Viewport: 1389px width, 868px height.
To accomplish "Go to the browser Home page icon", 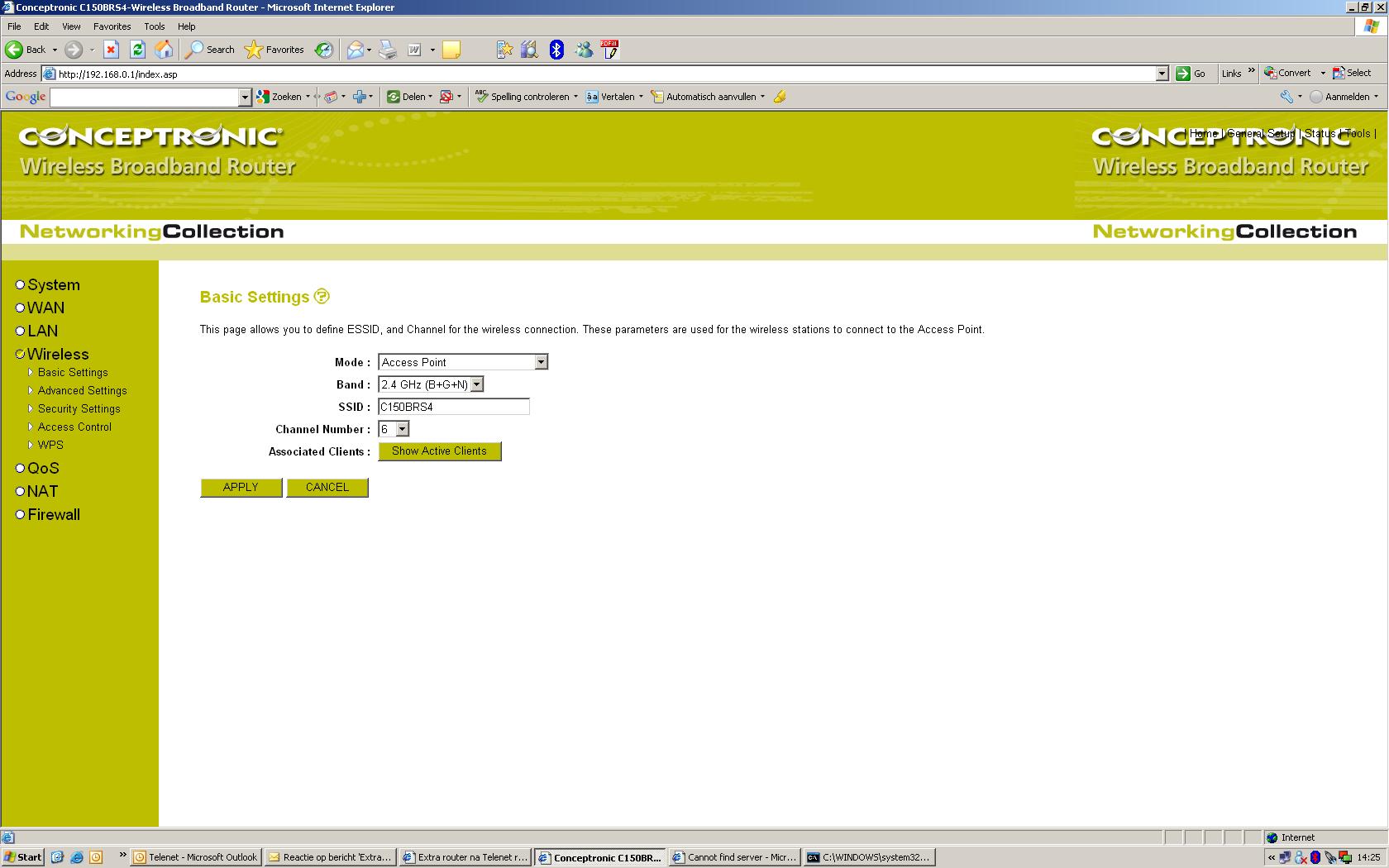I will click(x=164, y=50).
